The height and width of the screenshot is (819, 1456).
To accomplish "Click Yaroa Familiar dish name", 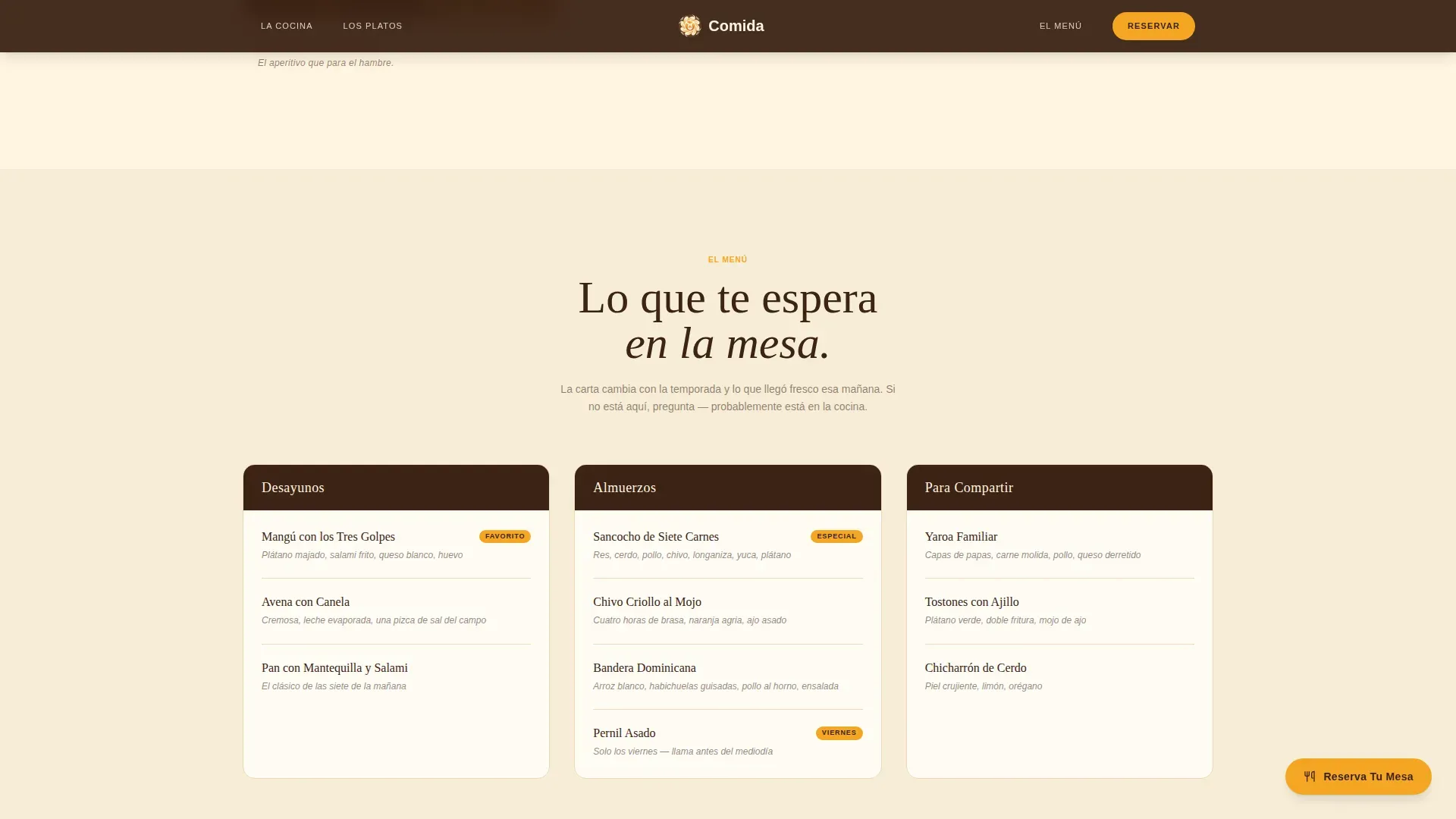I will [961, 537].
